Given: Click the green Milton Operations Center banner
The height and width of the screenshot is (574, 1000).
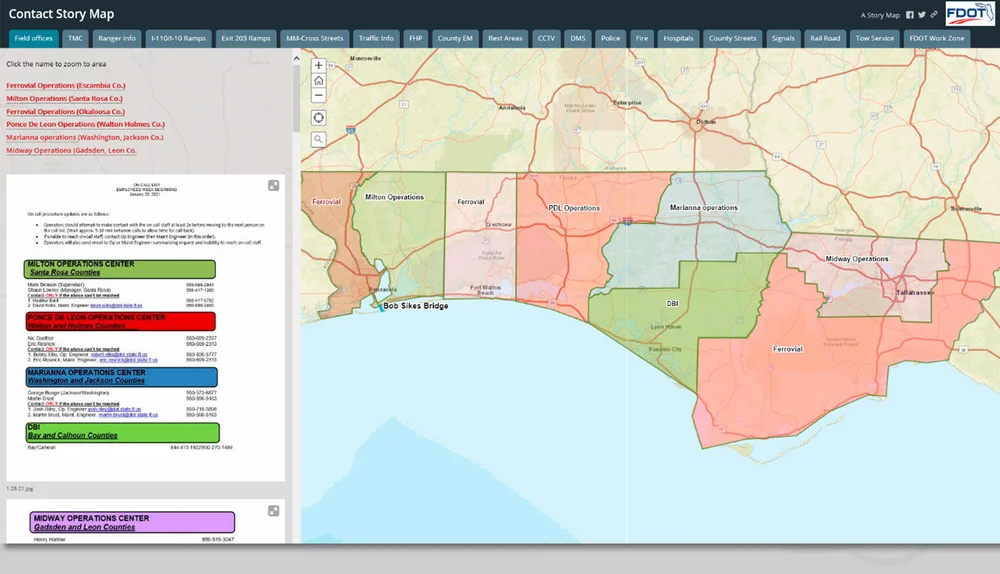Looking at the screenshot, I should pos(120,269).
